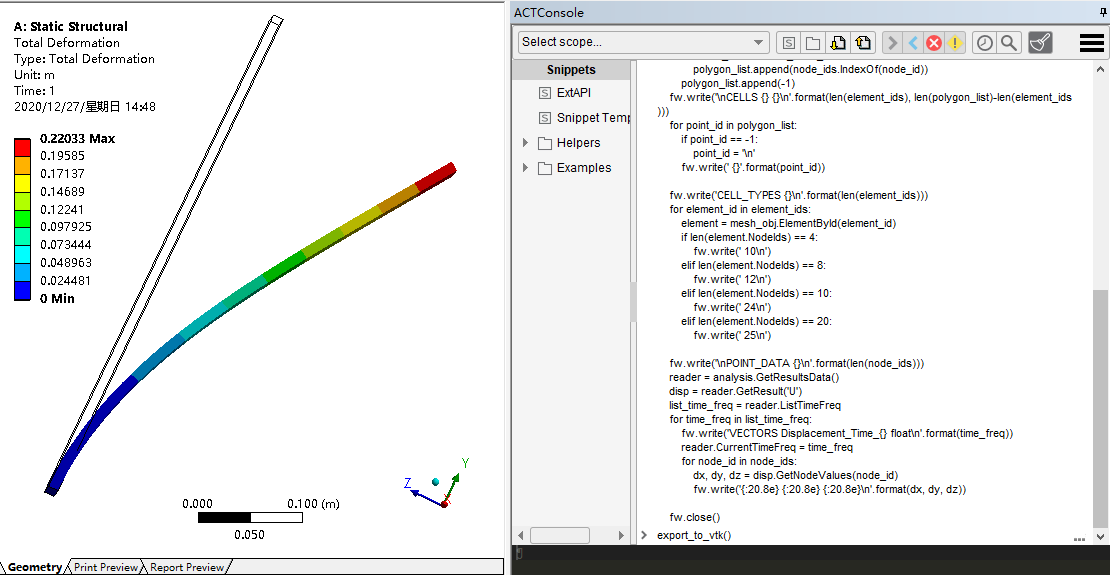Open the ExtAPI snippet
The height and width of the screenshot is (575, 1110).
click(573, 93)
